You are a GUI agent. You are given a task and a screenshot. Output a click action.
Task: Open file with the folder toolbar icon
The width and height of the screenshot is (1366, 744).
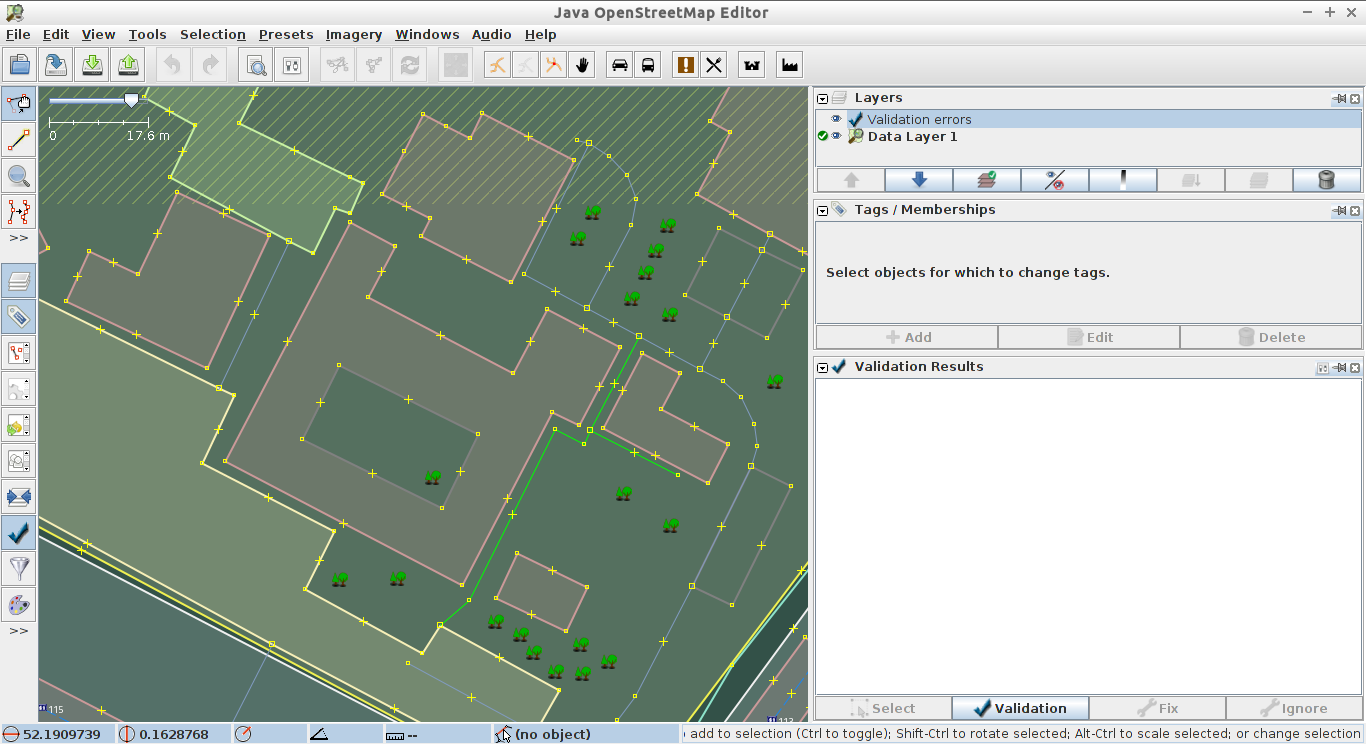[19, 65]
